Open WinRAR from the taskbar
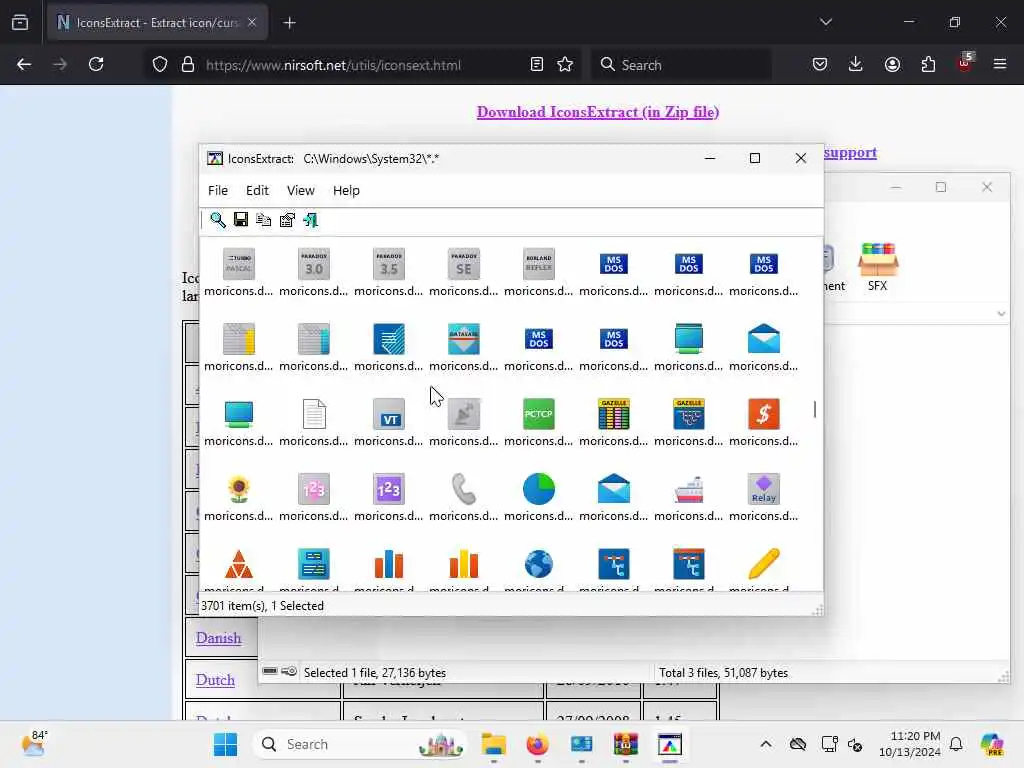The height and width of the screenshot is (768, 1024). coord(625,744)
